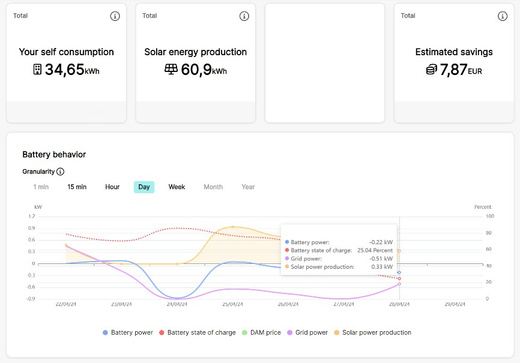
Task: Click the 34,65 kWh self consumption value
Action: coord(72,70)
